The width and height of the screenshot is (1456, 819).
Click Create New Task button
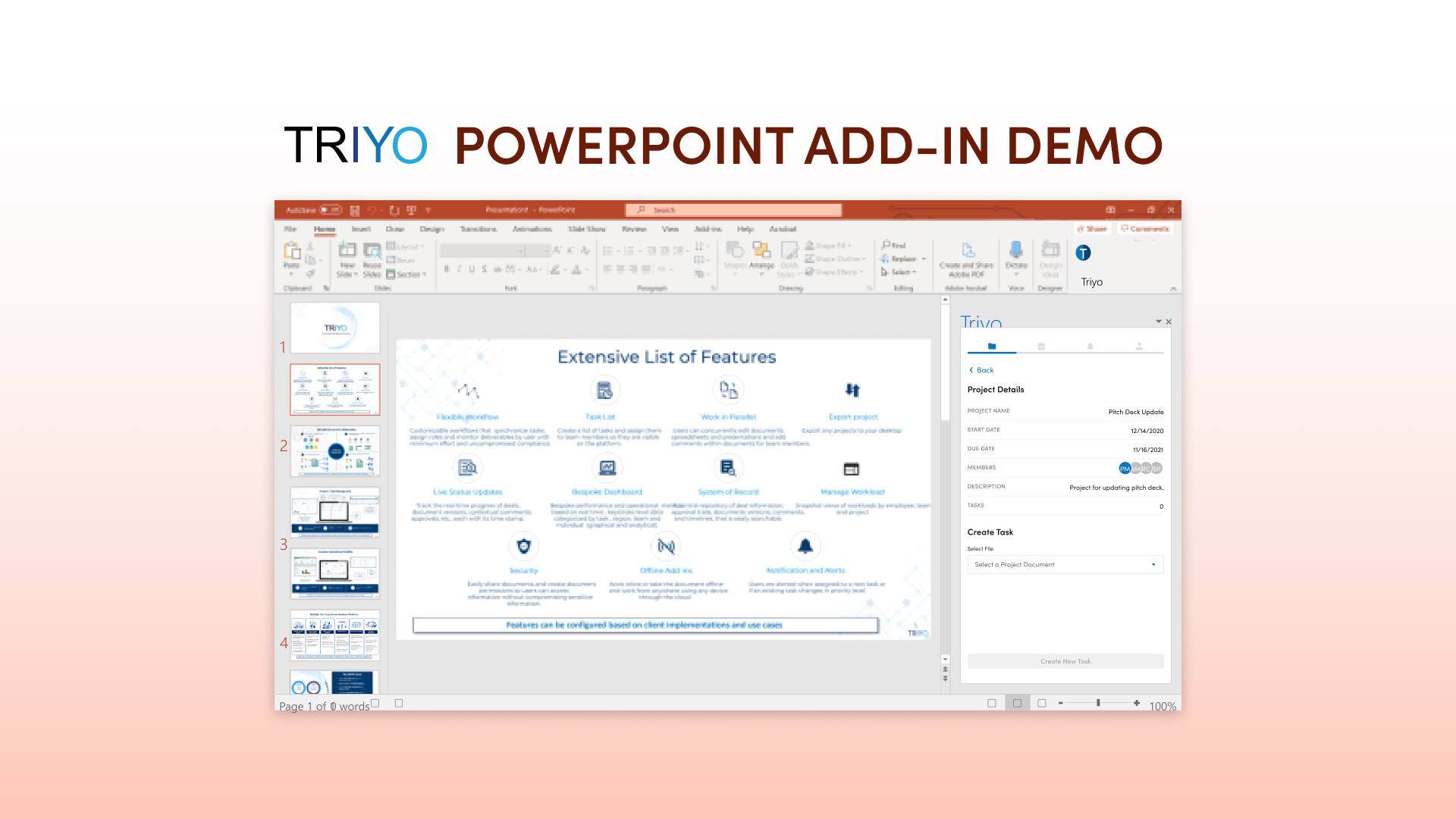point(1065,661)
